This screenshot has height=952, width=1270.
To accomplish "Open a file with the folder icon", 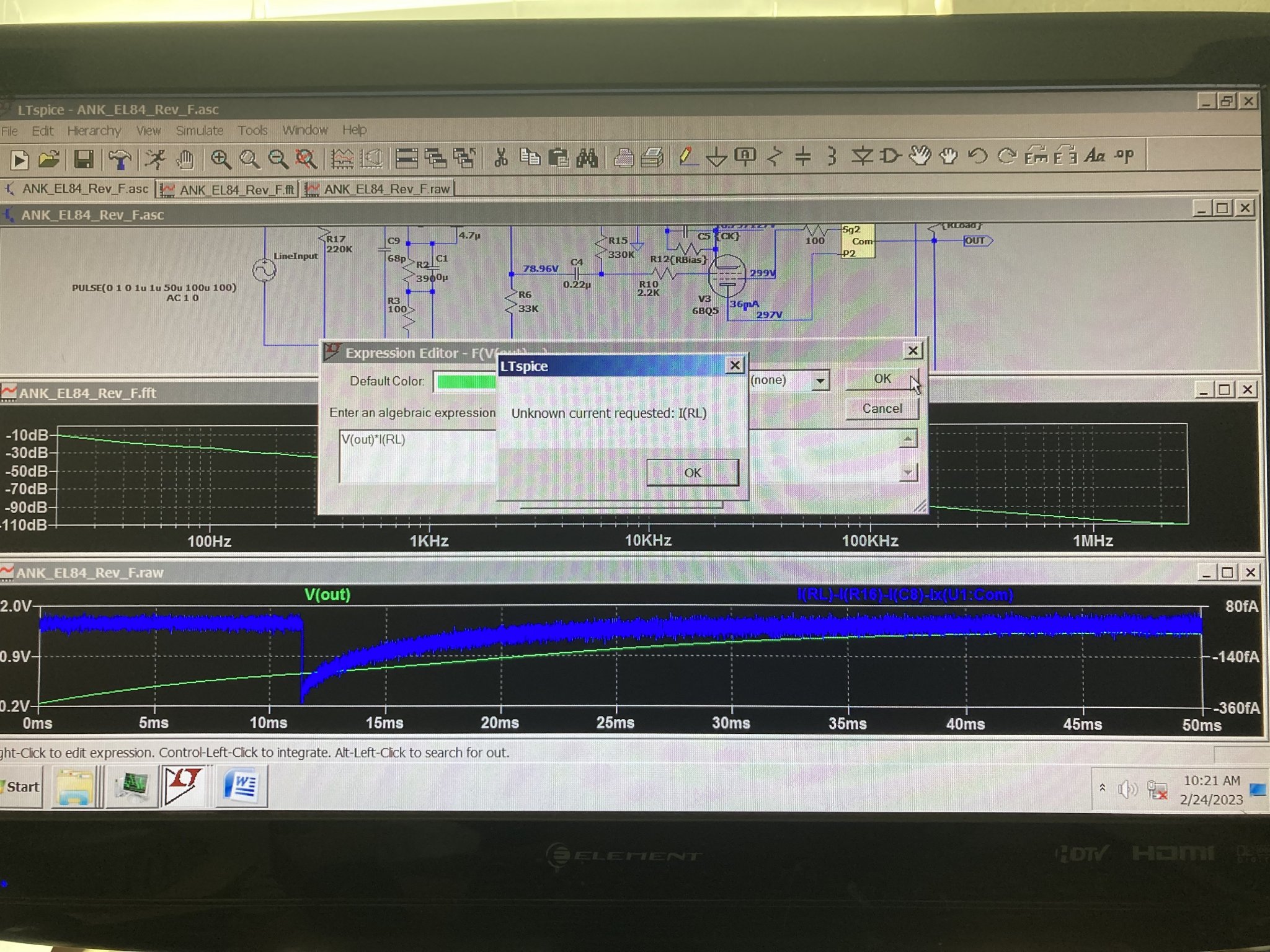I will pyautogui.click(x=48, y=159).
